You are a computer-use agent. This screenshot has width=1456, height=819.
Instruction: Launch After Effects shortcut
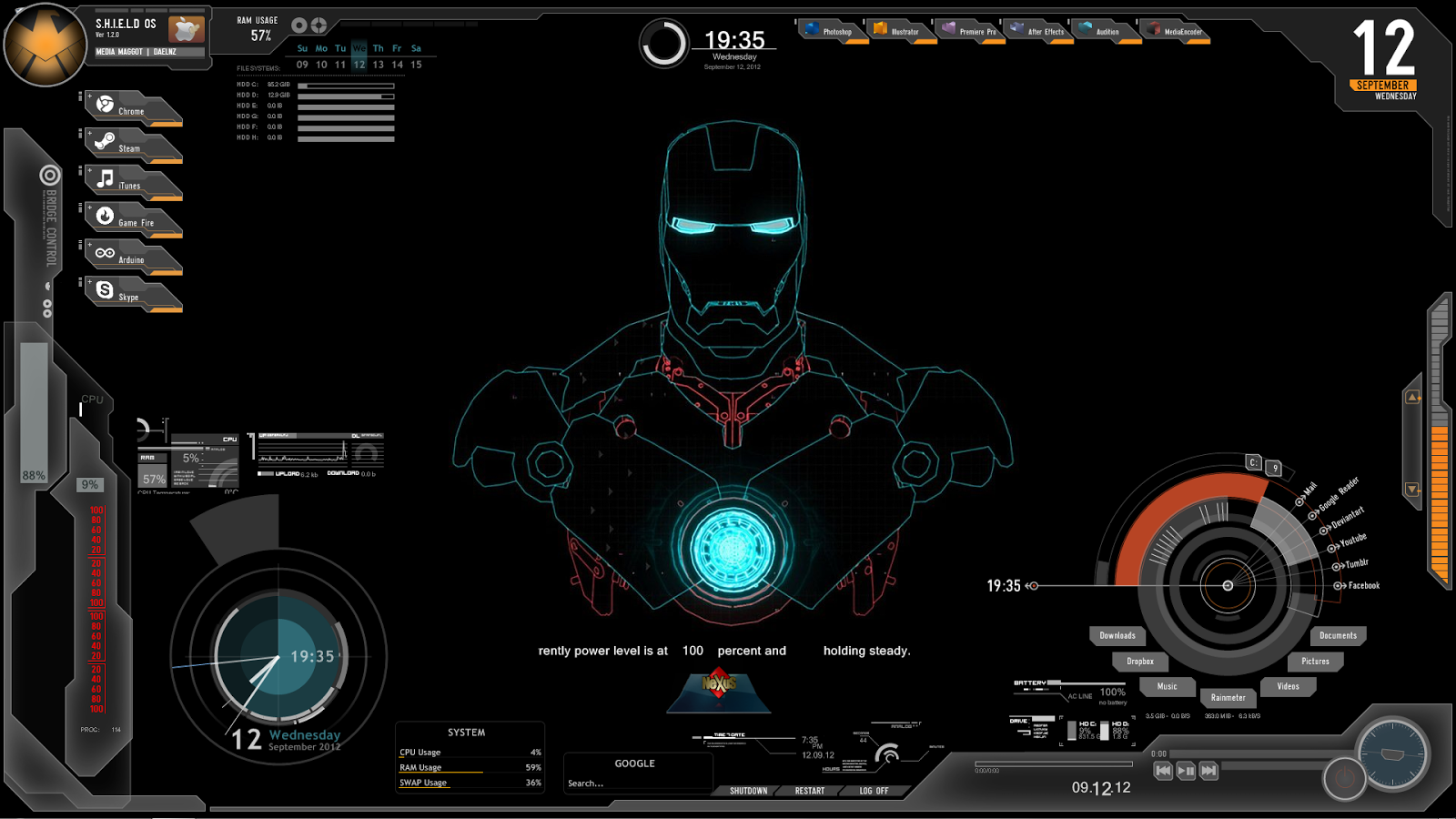point(1037,31)
